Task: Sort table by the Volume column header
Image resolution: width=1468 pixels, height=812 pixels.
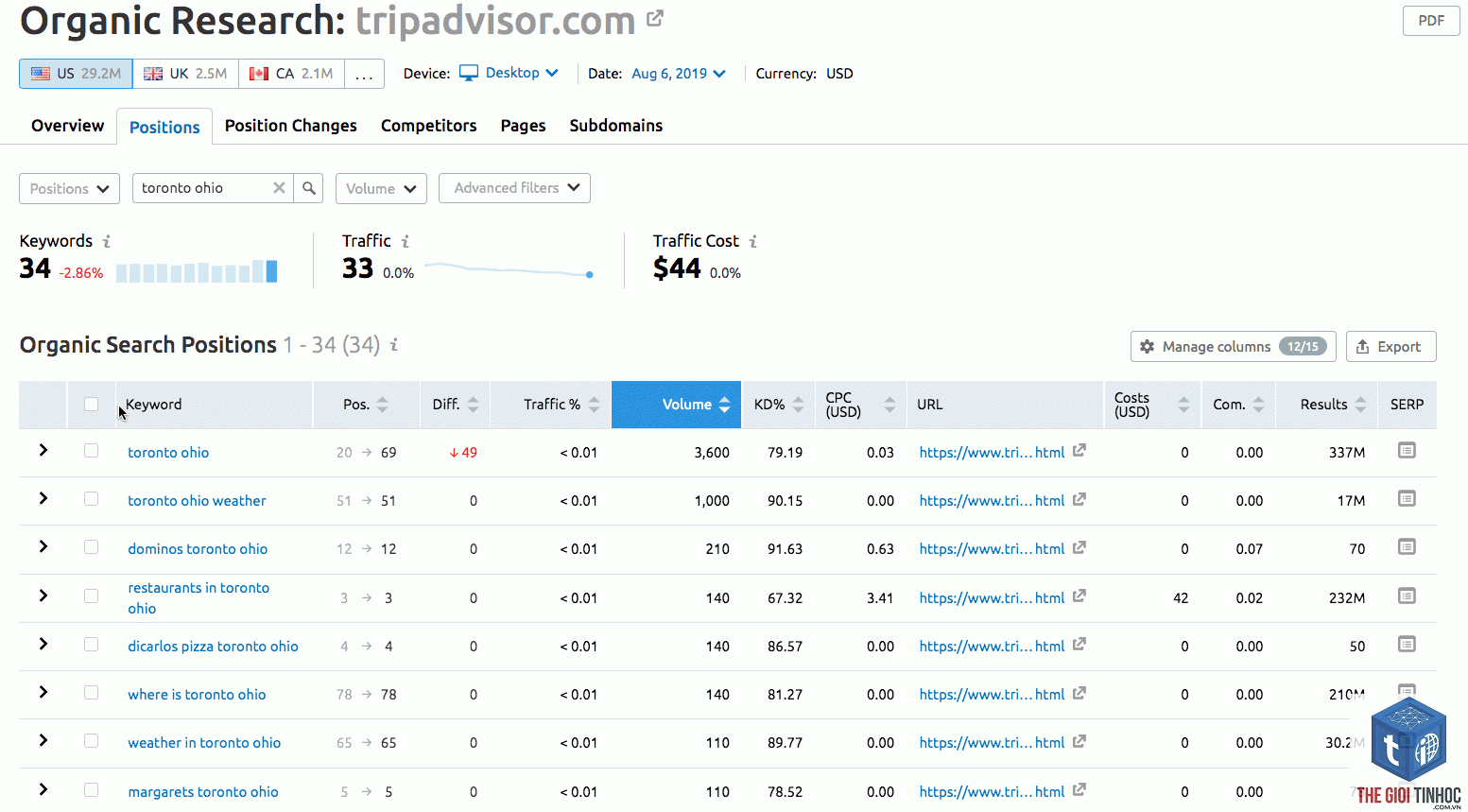Action: [677, 405]
